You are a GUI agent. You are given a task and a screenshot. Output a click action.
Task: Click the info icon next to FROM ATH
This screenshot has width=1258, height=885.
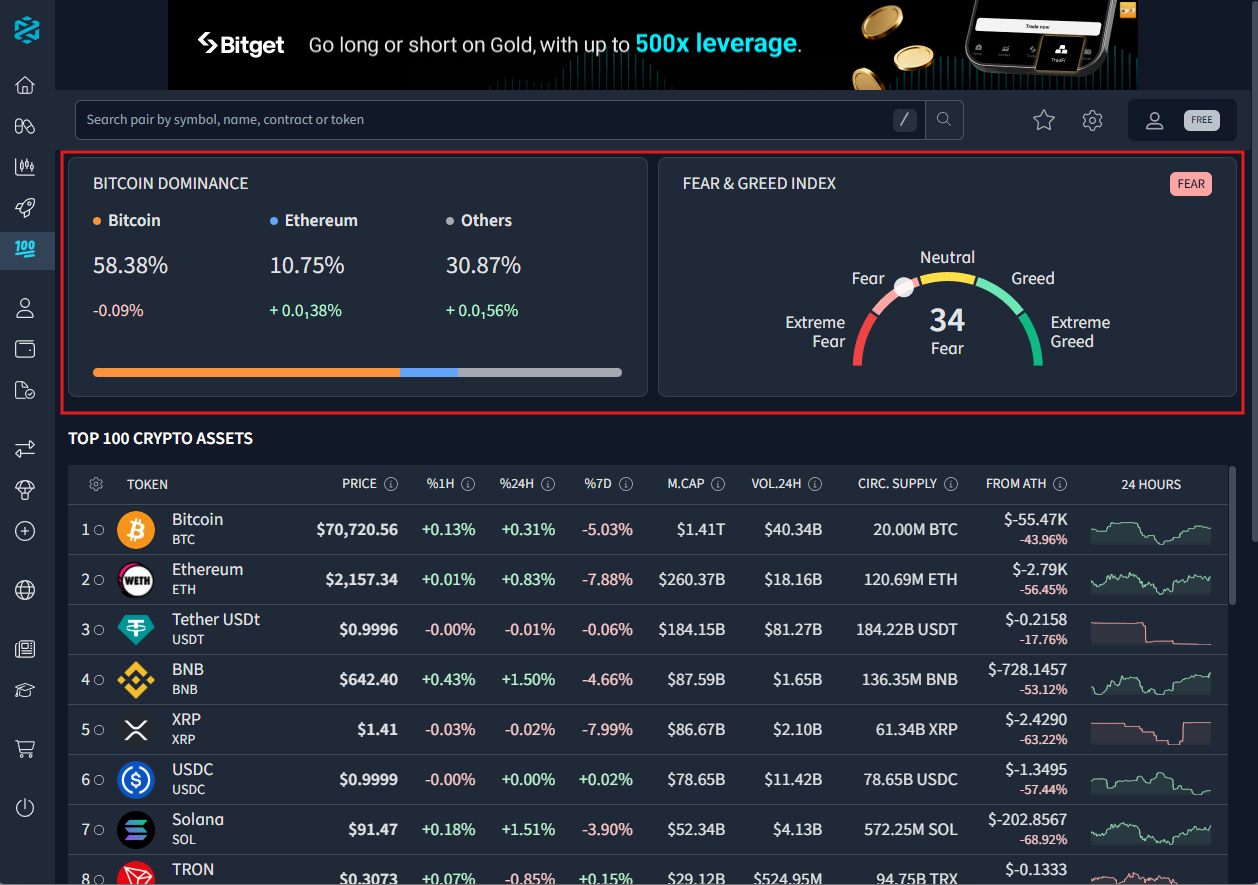(1060, 484)
